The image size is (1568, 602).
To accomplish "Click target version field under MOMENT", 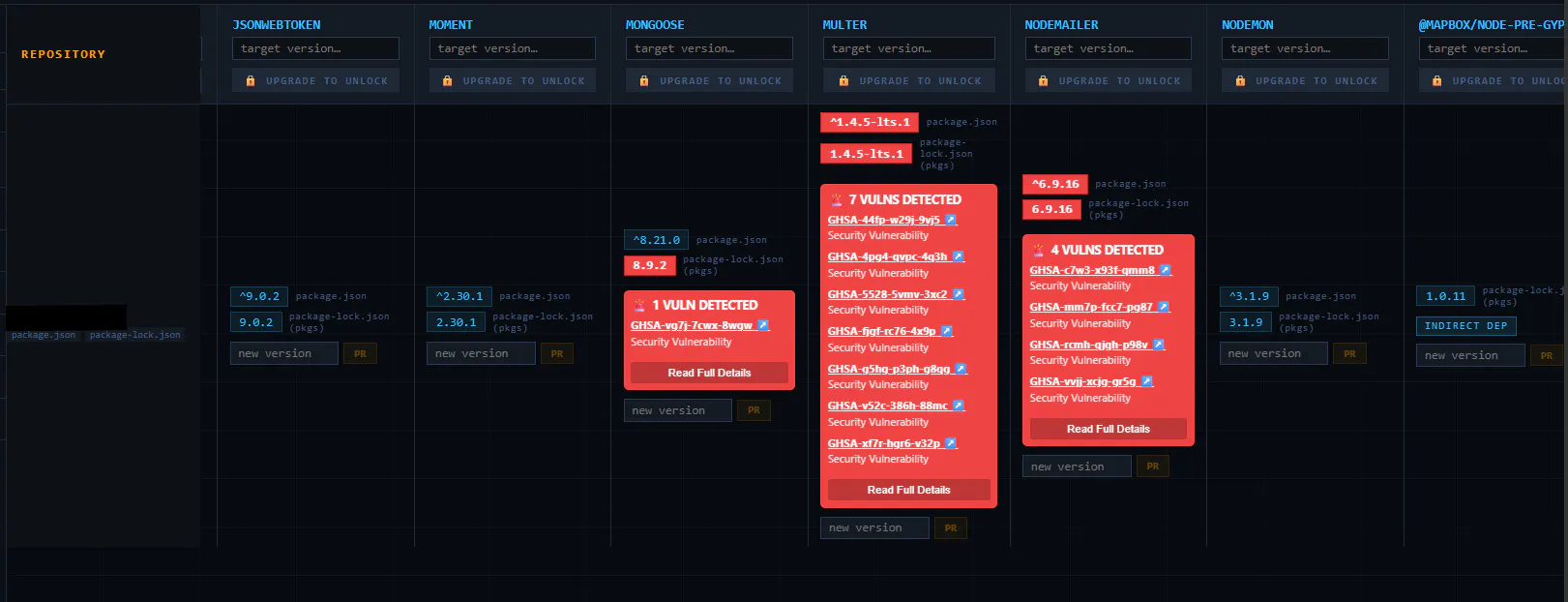I will [x=513, y=48].
